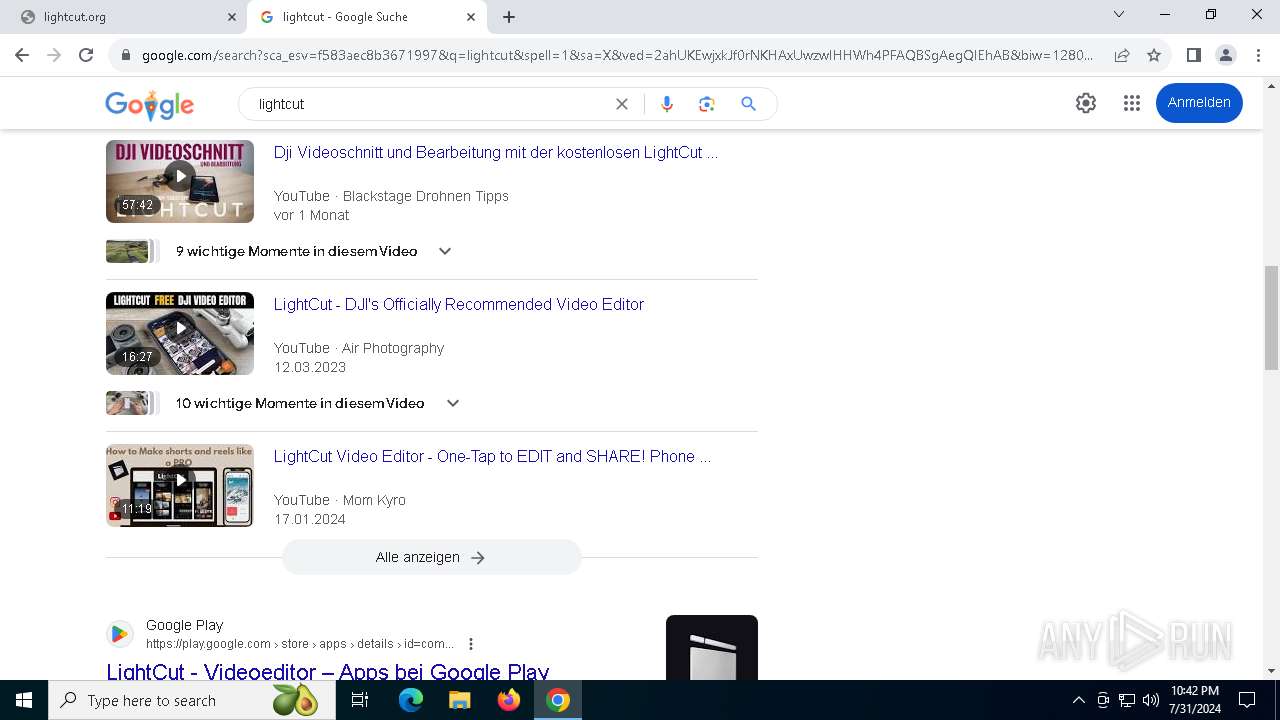Click the small key moments preview for second video

click(x=132, y=403)
